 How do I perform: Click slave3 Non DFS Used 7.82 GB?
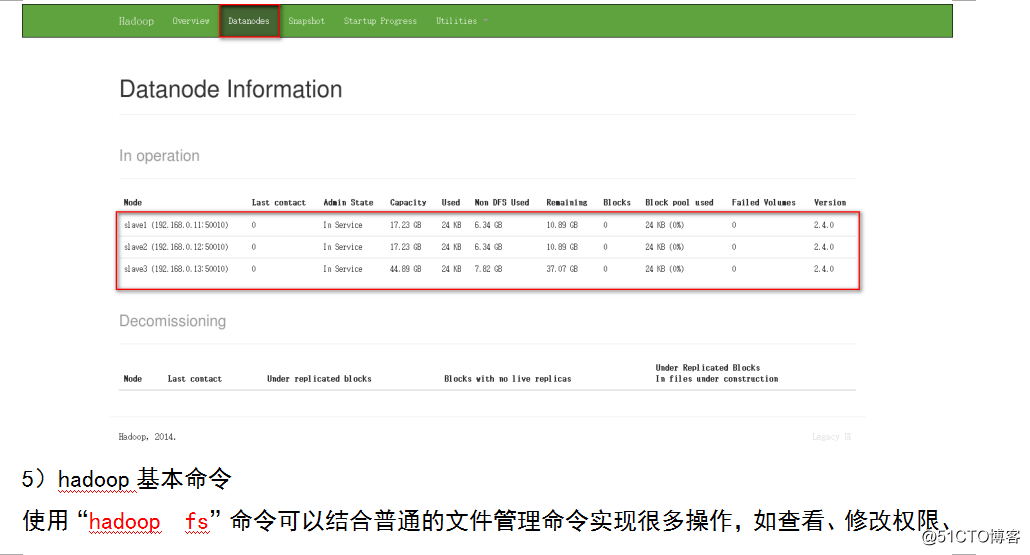point(488,269)
